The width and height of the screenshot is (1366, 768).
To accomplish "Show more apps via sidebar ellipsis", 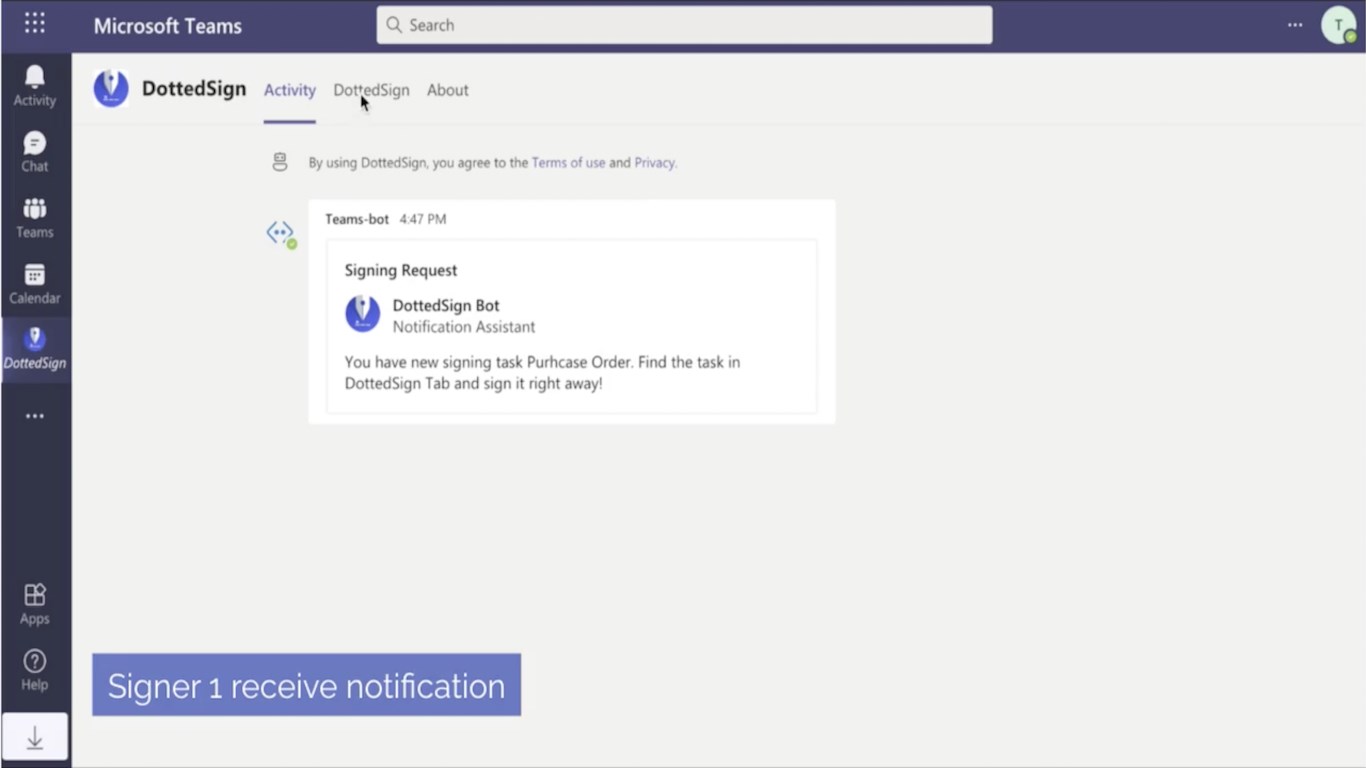I will 35,416.
